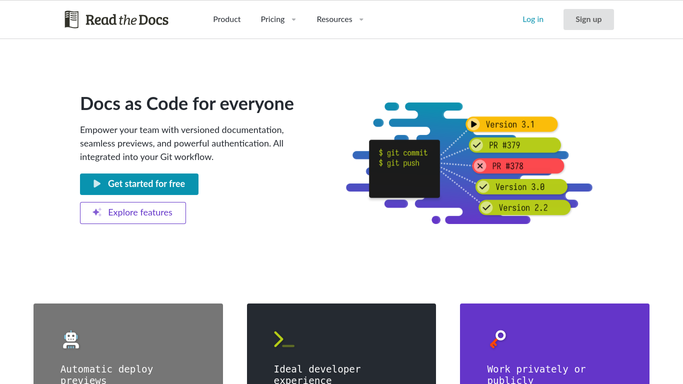Click the Log in link
Image resolution: width=683 pixels, height=384 pixels.
[x=533, y=19]
